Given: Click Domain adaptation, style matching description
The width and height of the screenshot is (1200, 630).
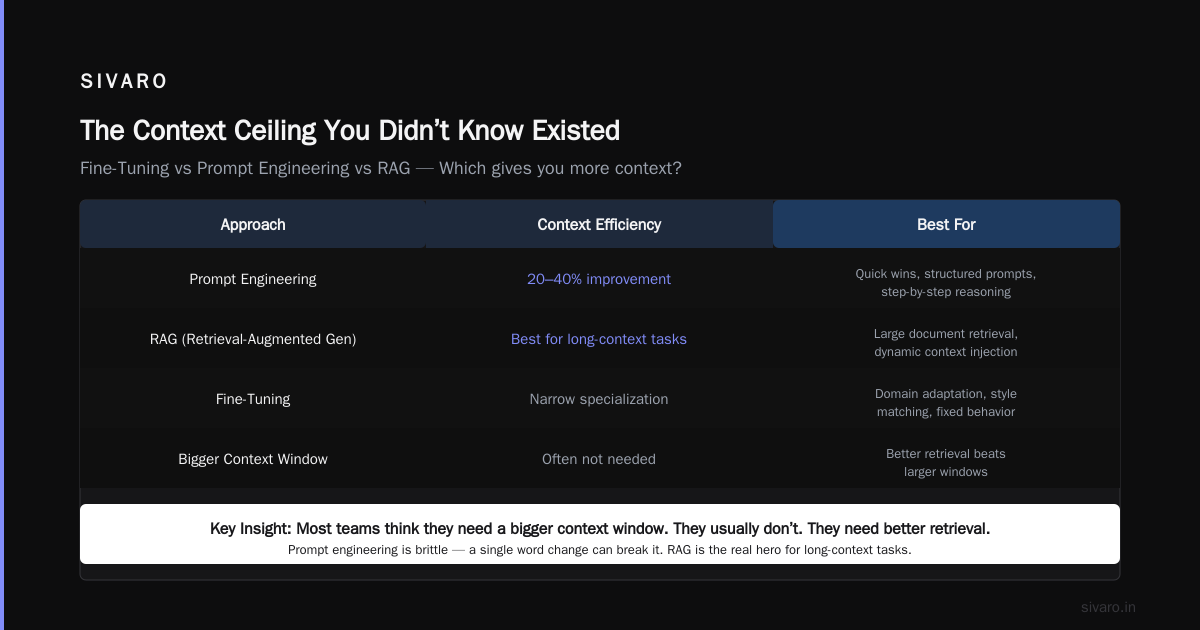Looking at the screenshot, I should click(946, 403).
